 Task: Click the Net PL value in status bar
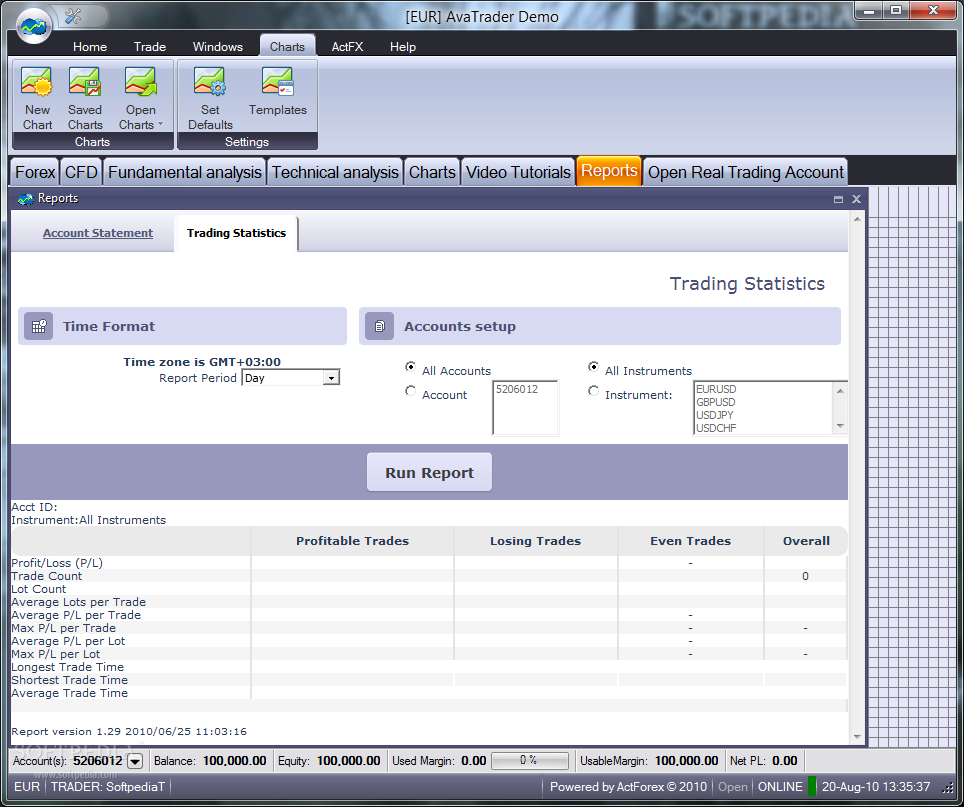pyautogui.click(x=784, y=761)
